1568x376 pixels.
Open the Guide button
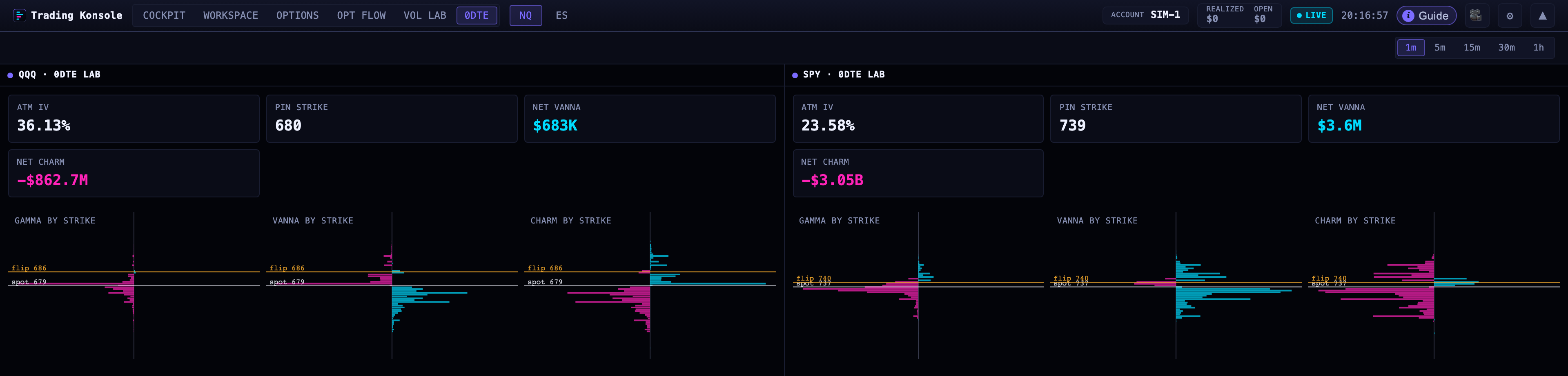(x=1425, y=16)
